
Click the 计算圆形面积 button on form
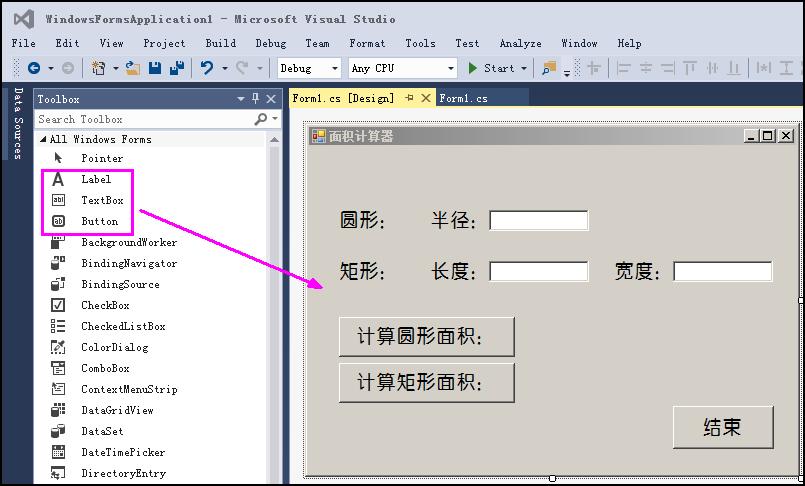coord(427,337)
